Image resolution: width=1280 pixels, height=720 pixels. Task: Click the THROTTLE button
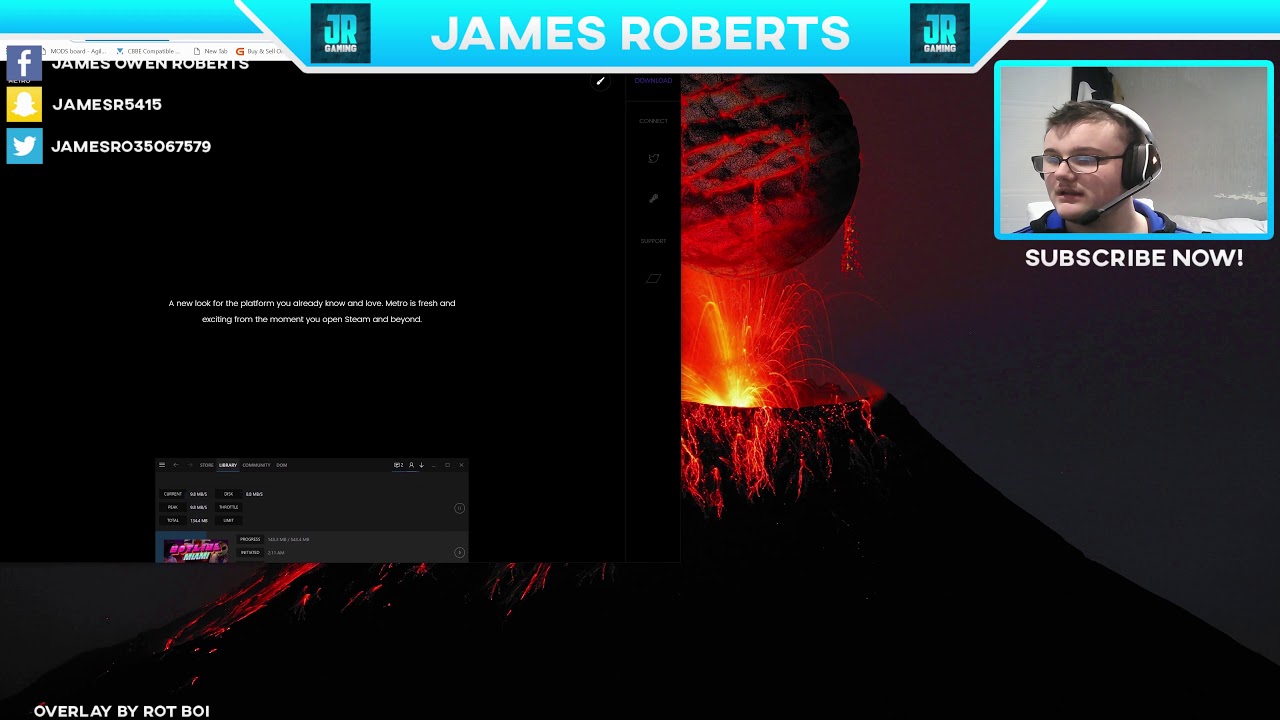229,507
